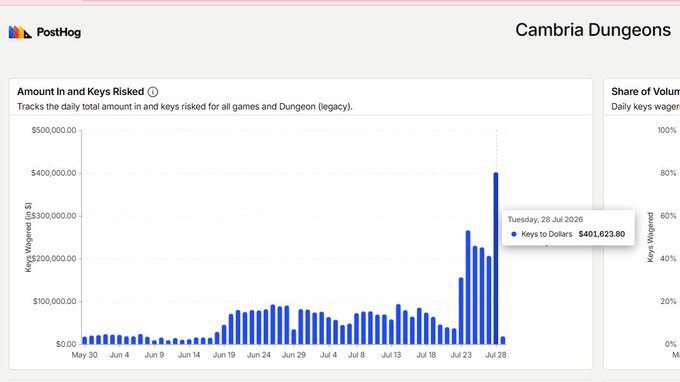Click the 80% label in Share of Volume chart
Screen dimensions: 680x382
click(x=668, y=173)
